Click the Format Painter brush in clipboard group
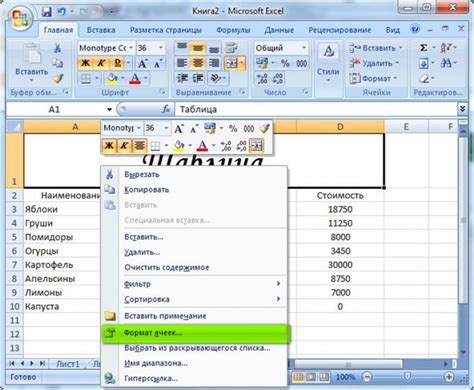Screen dimensions: 474x390 pyautogui.click(x=58, y=79)
